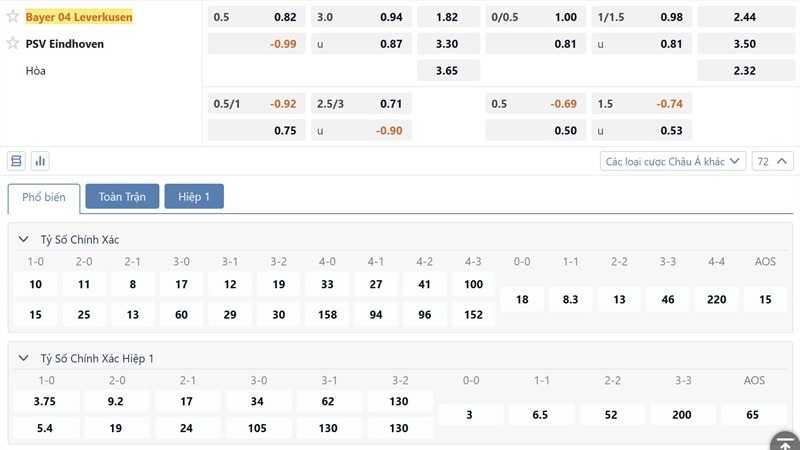Bet first-half 3-0 away at 105

click(257, 428)
